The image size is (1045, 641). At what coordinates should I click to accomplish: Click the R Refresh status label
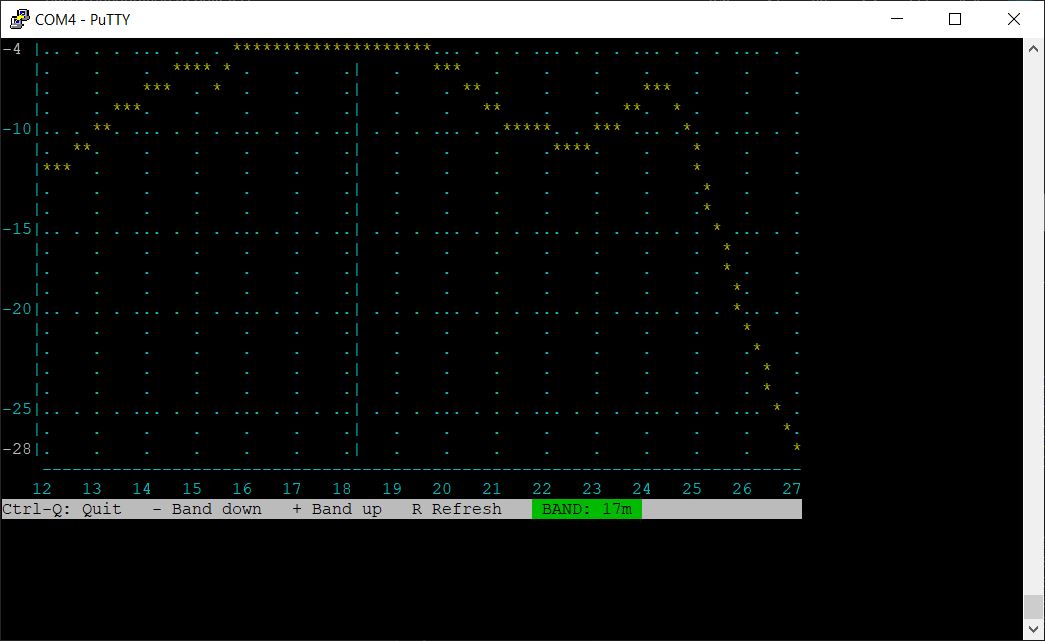[x=459, y=509]
